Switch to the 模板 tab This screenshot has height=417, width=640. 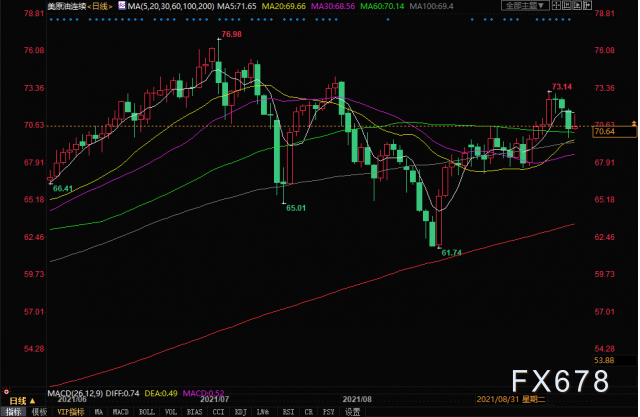(x=39, y=412)
